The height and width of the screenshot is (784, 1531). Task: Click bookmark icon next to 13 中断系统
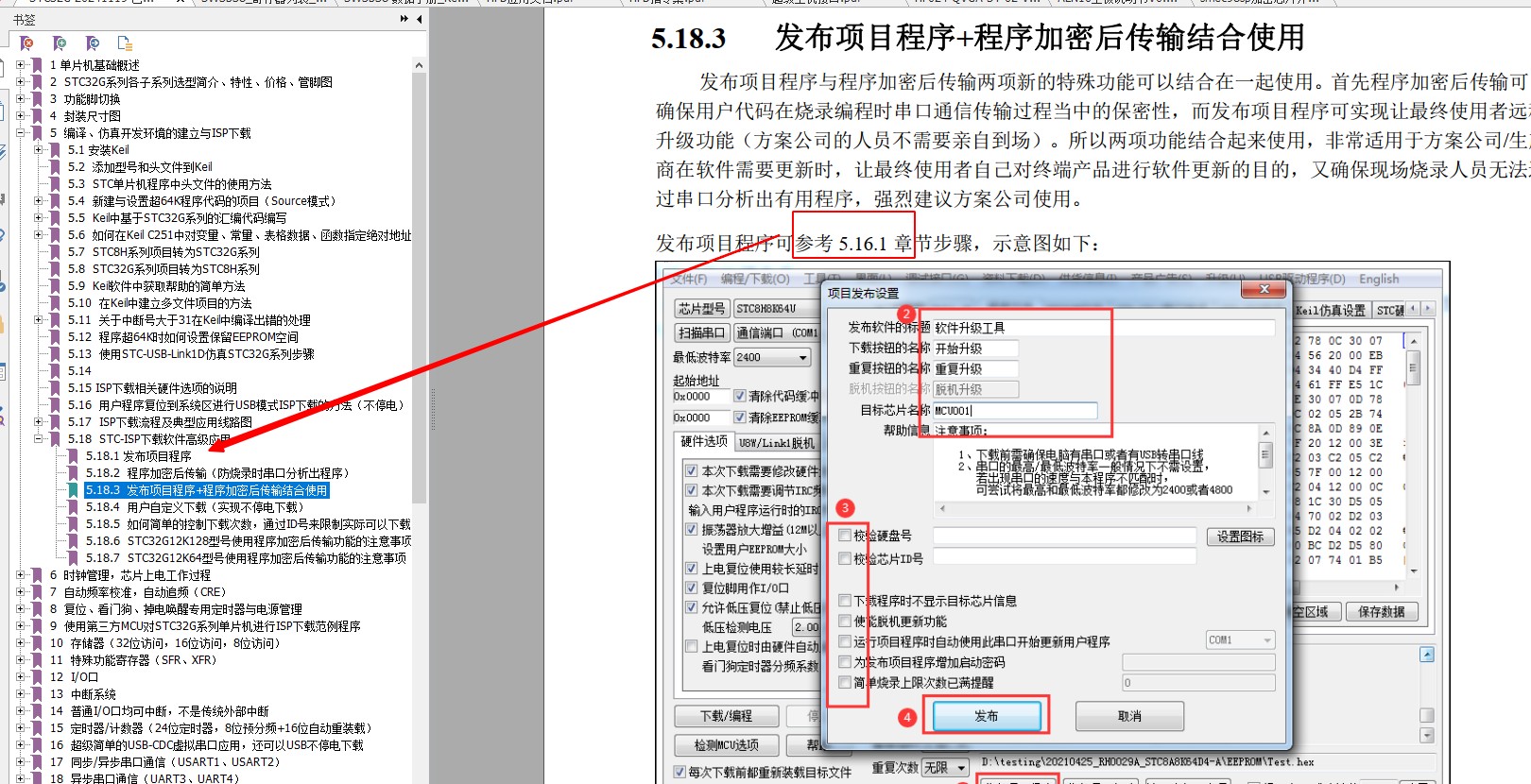pos(37,694)
